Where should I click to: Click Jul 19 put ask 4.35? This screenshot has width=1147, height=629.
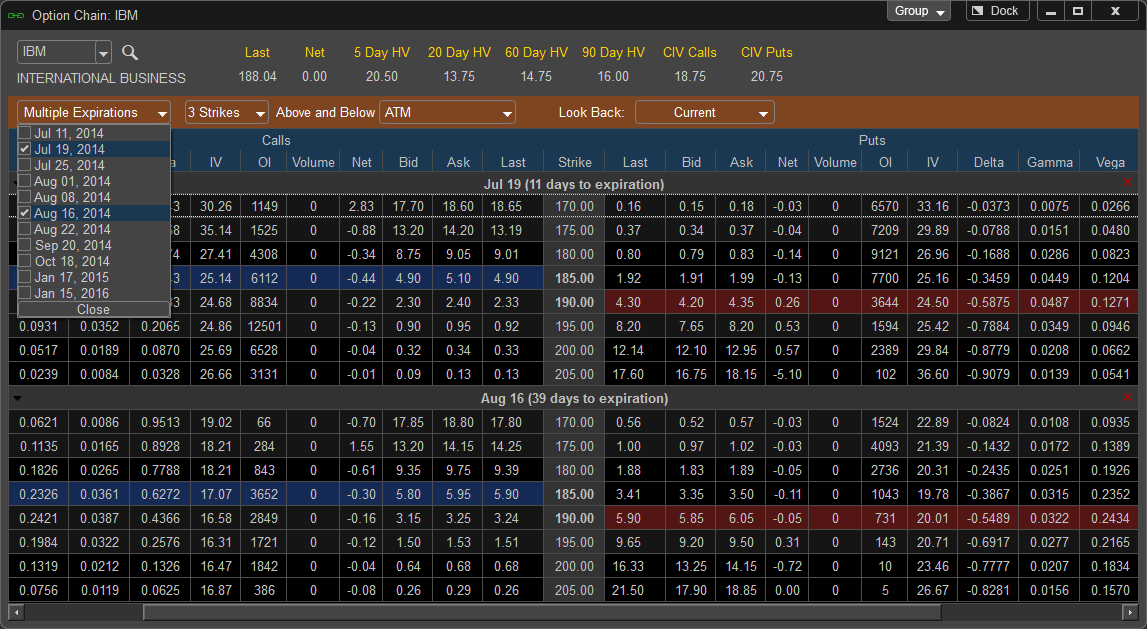click(x=741, y=302)
